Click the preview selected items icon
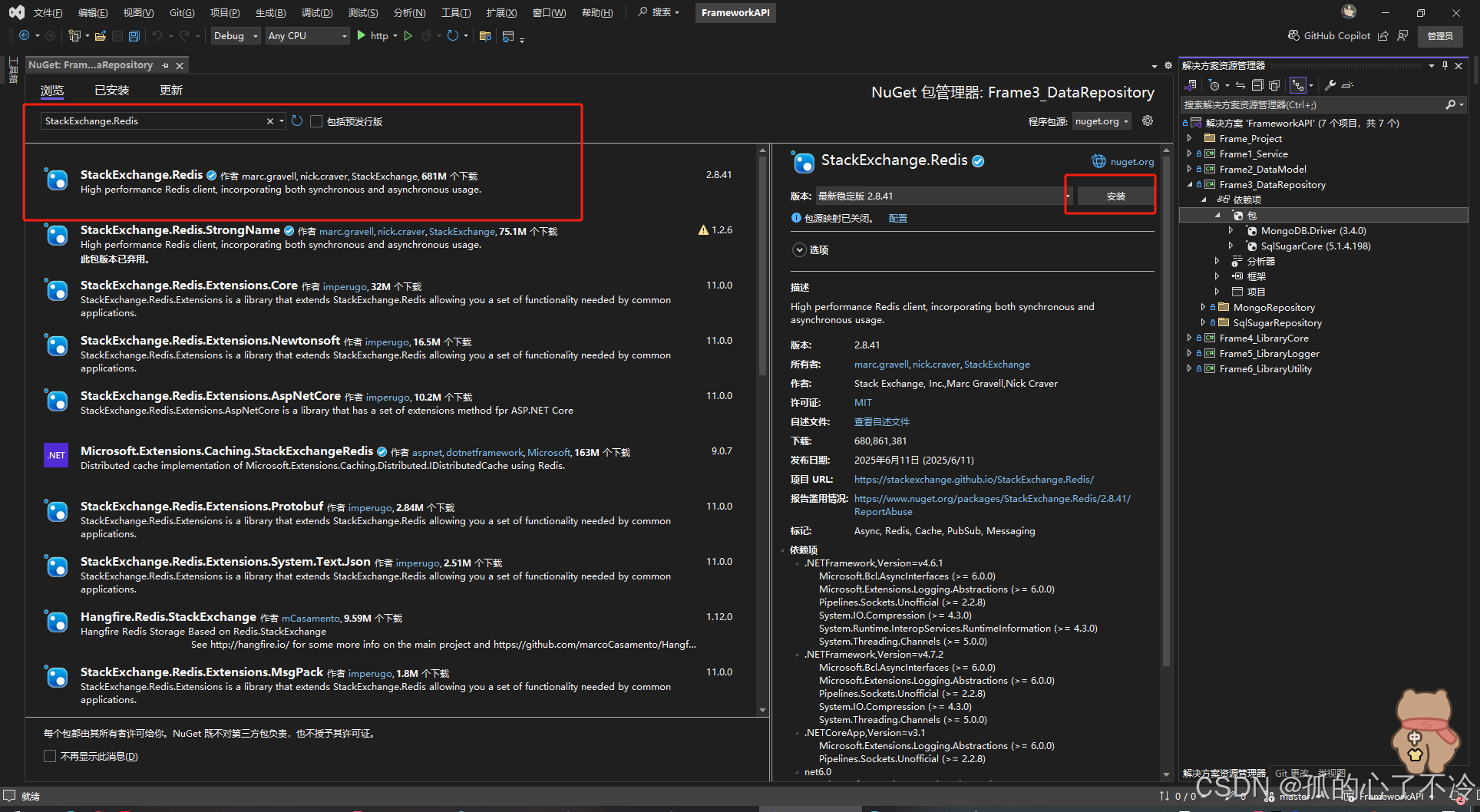Viewport: 1480px width, 812px height. tap(1347, 85)
